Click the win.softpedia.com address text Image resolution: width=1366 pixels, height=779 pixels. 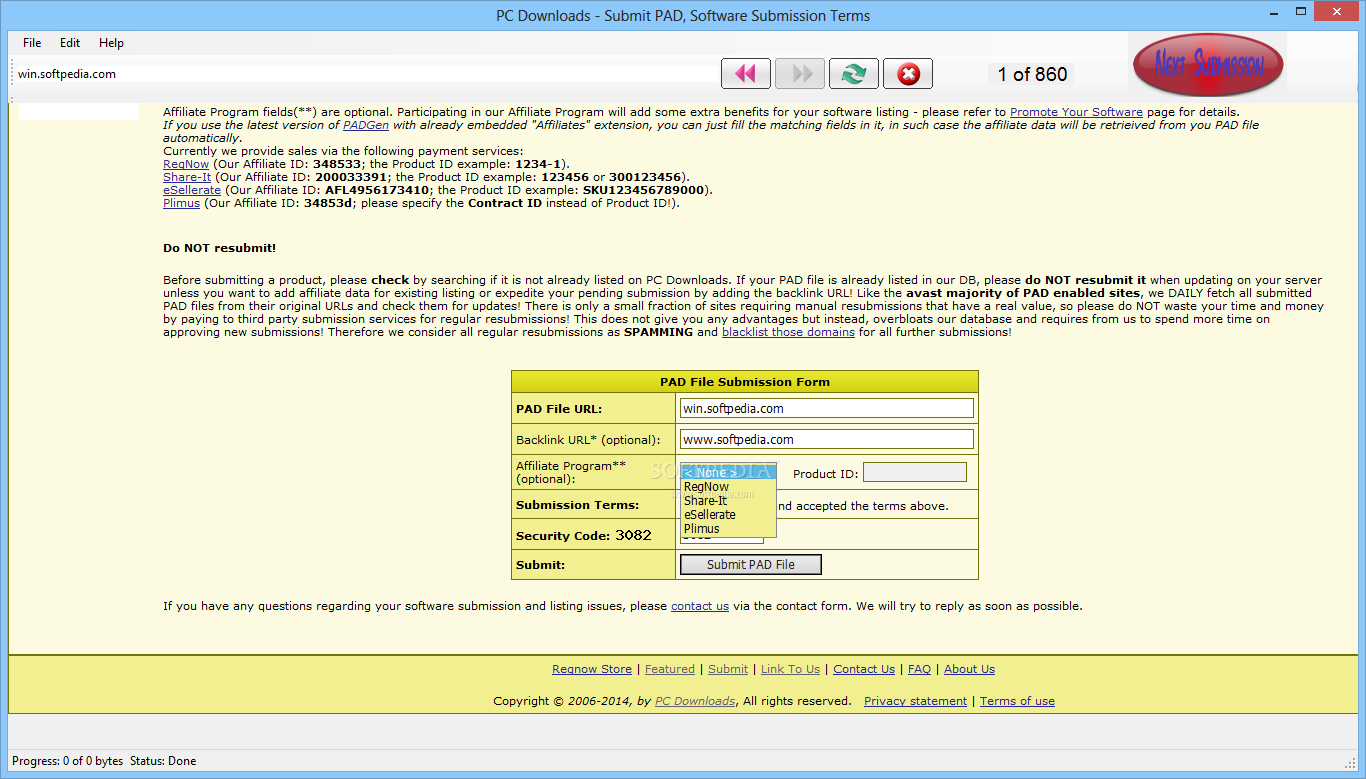coord(67,74)
